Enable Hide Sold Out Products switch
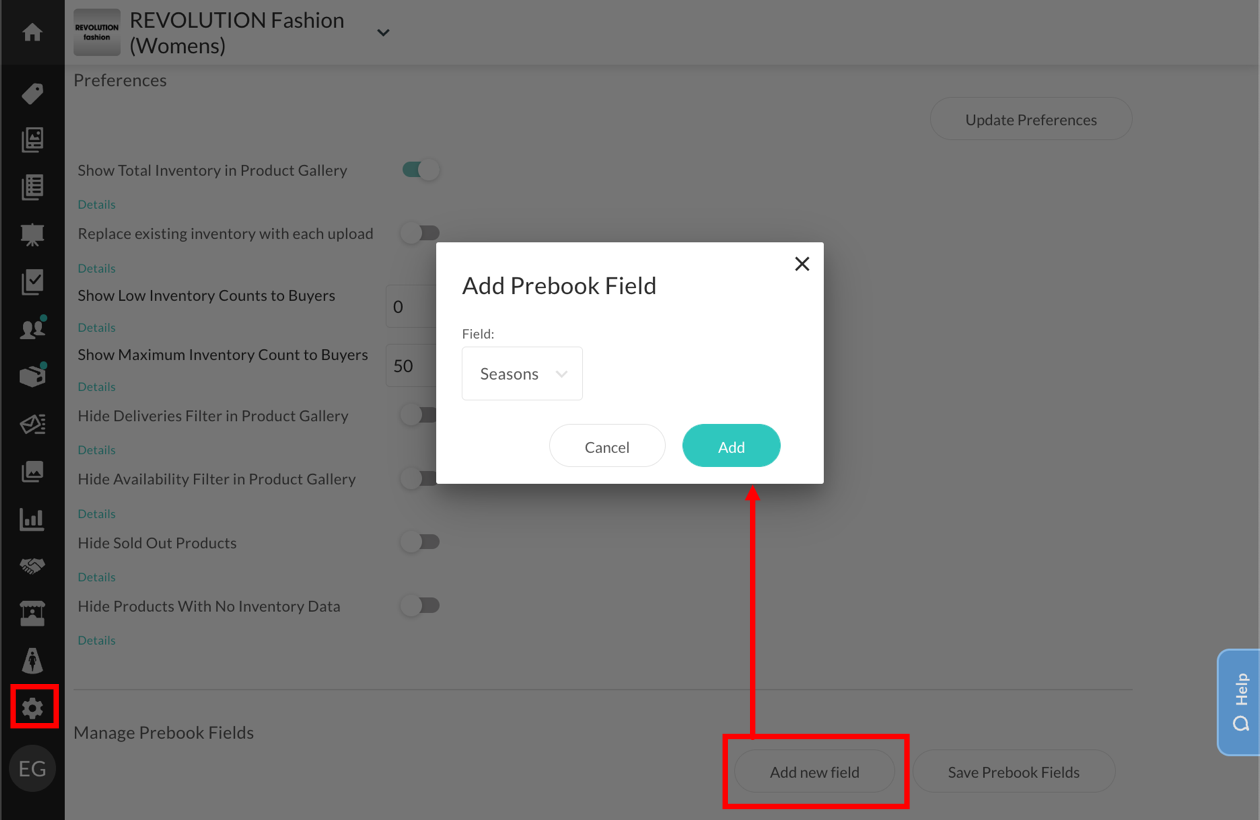 tap(420, 542)
